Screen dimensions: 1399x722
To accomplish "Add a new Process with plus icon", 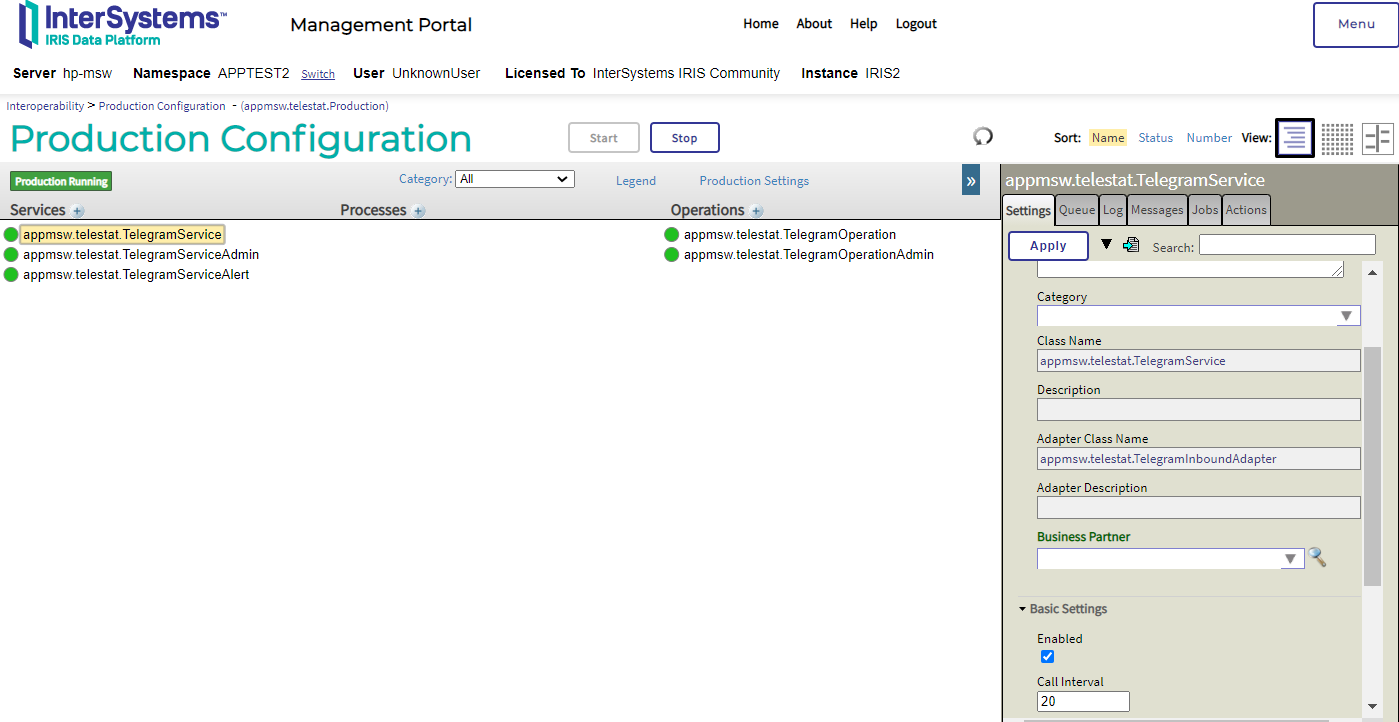I will [419, 211].
